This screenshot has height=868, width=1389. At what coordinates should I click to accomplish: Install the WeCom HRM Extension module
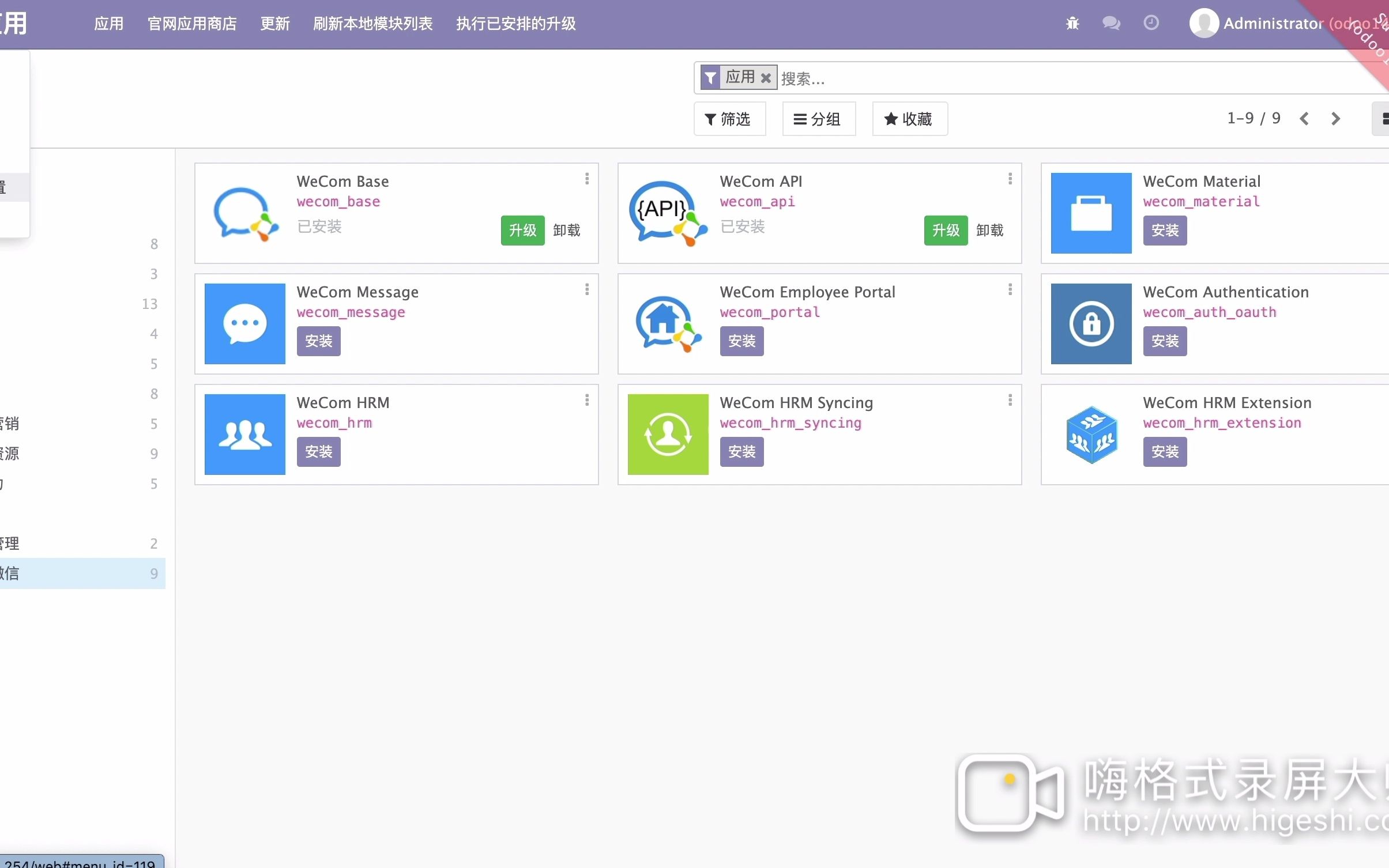click(x=1165, y=452)
